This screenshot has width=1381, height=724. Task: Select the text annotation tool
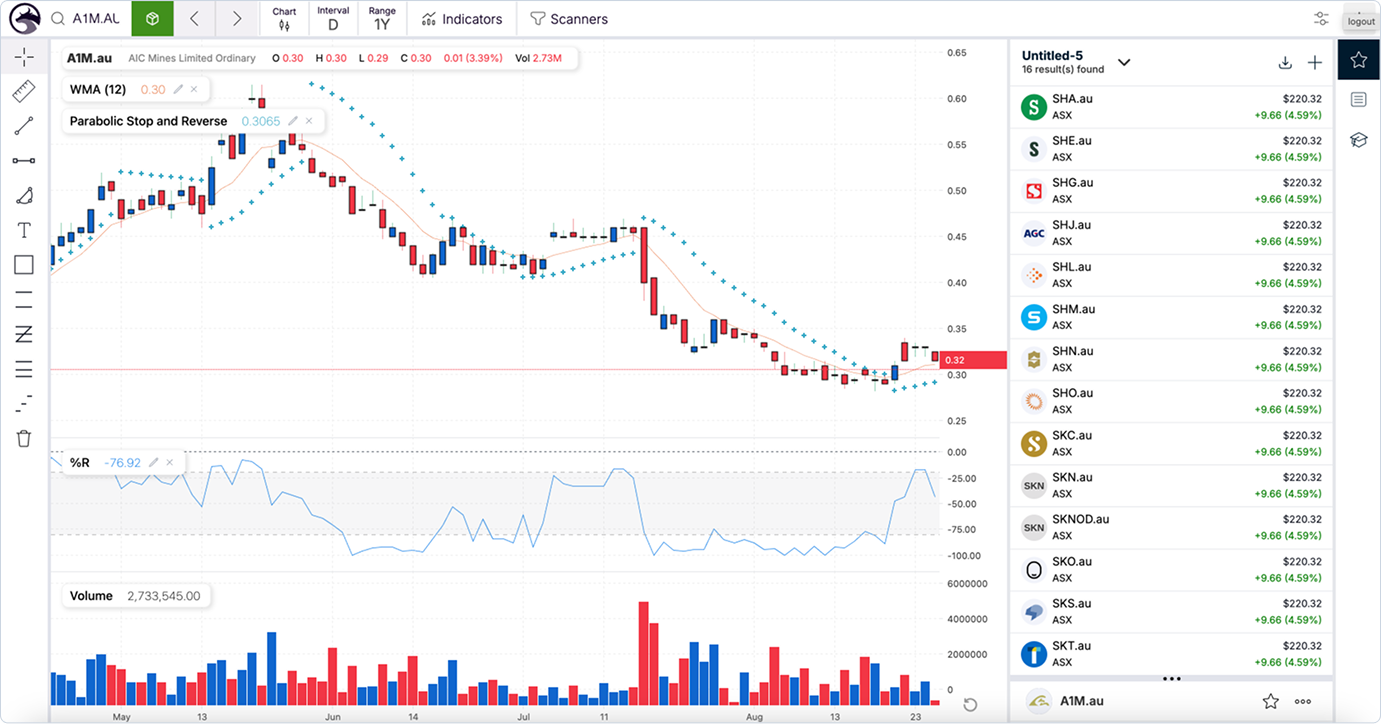click(23, 230)
